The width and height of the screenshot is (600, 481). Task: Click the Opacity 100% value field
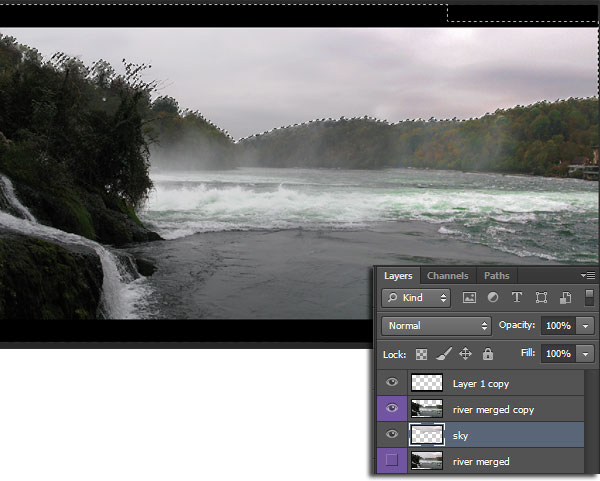click(x=558, y=326)
